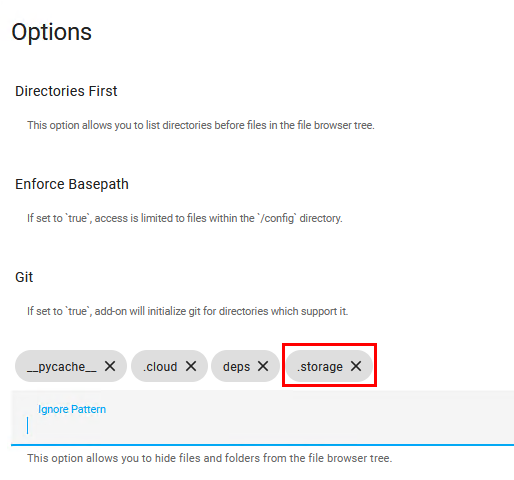514x480 pixels.
Task: Click the access limited to files description
Action: tap(185, 218)
